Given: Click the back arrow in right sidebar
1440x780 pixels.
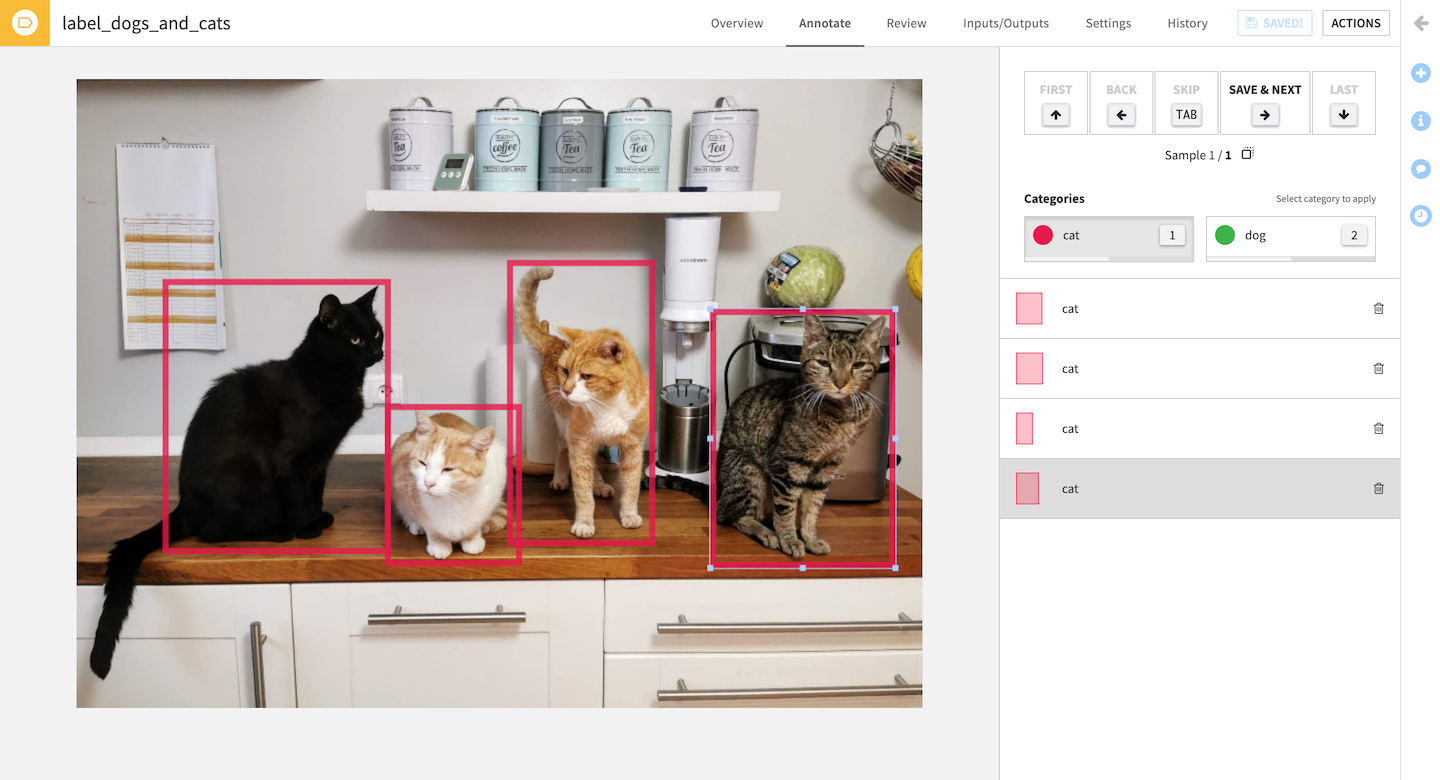Looking at the screenshot, I should [x=1421, y=23].
